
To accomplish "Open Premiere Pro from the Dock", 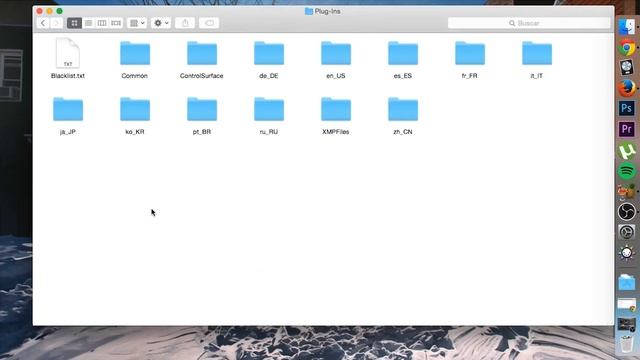I will (627, 129).
